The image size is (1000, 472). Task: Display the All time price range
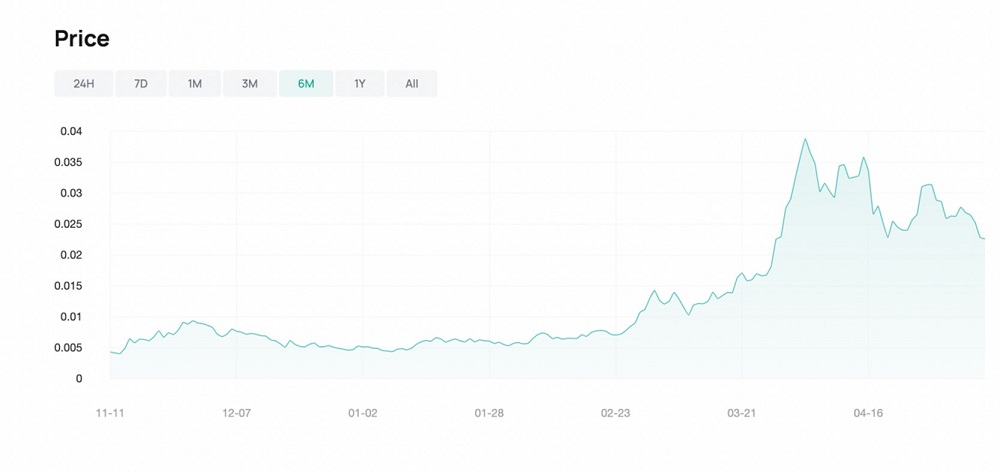412,84
